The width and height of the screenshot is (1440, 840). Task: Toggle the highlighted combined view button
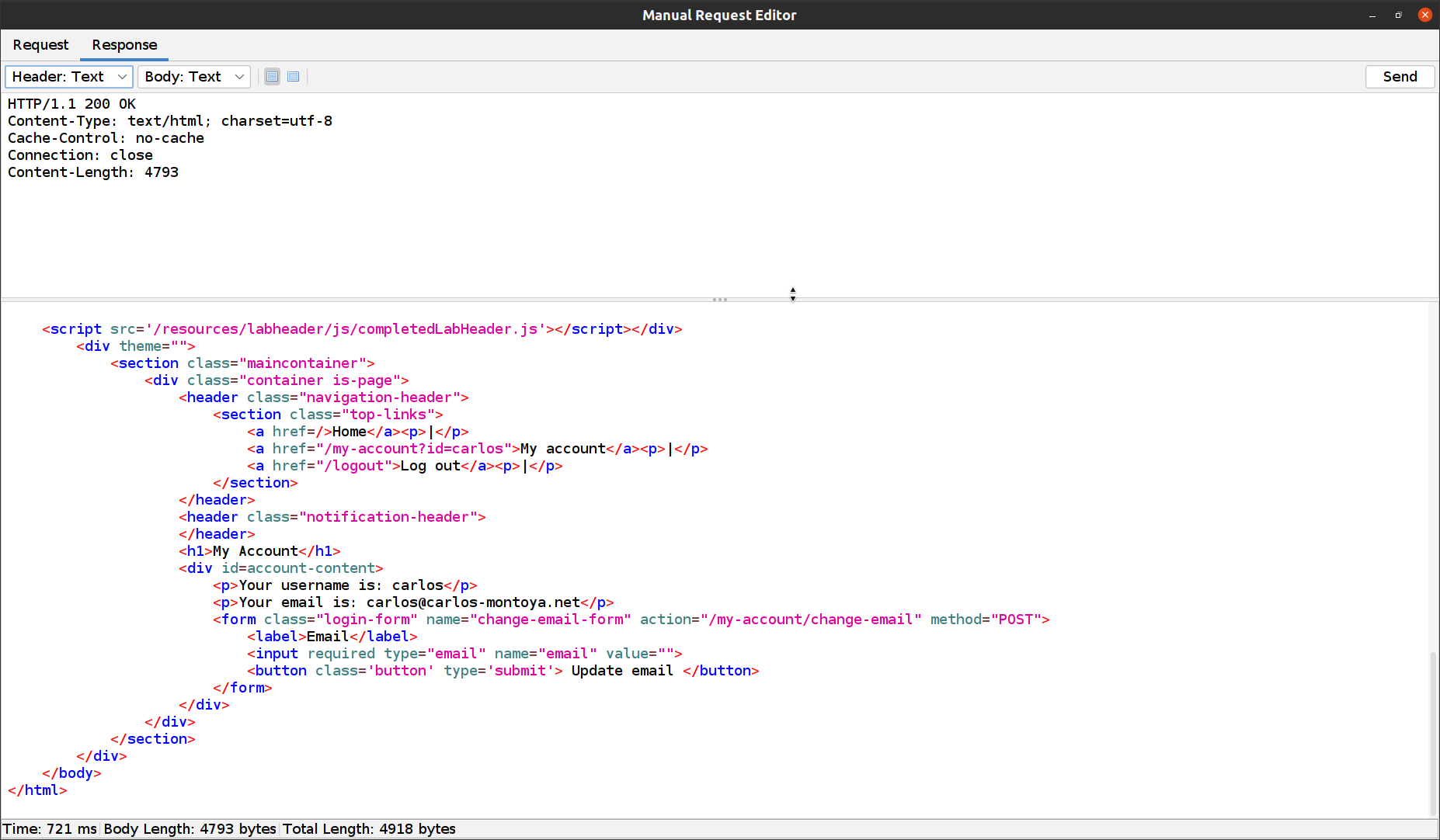coord(272,76)
